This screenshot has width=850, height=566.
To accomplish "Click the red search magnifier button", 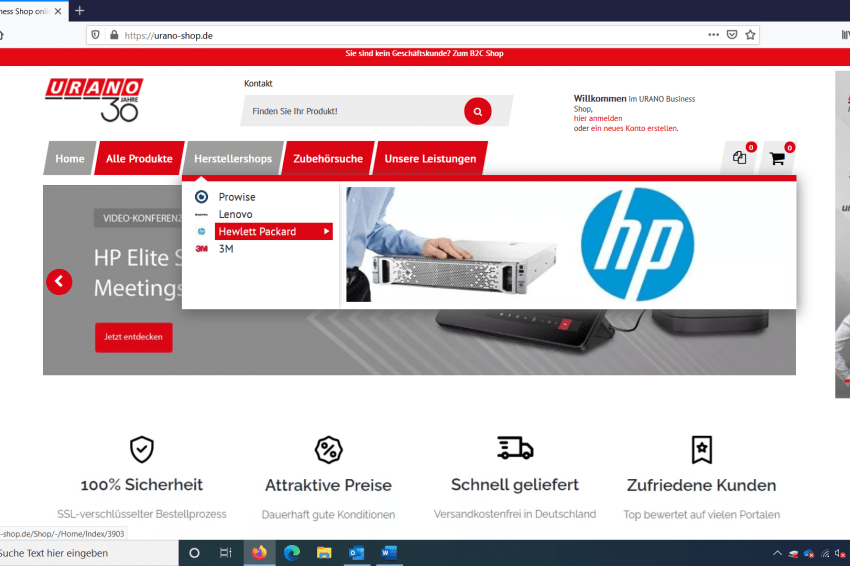I will pyautogui.click(x=478, y=111).
